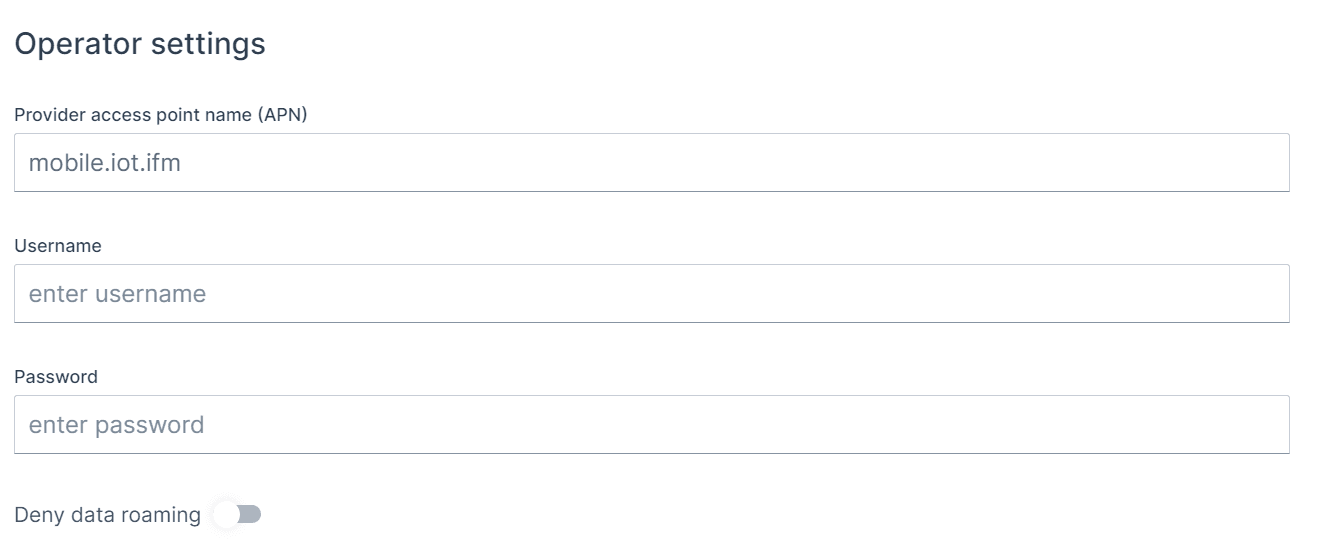Click the white knob of the roaming toggle

point(227,515)
